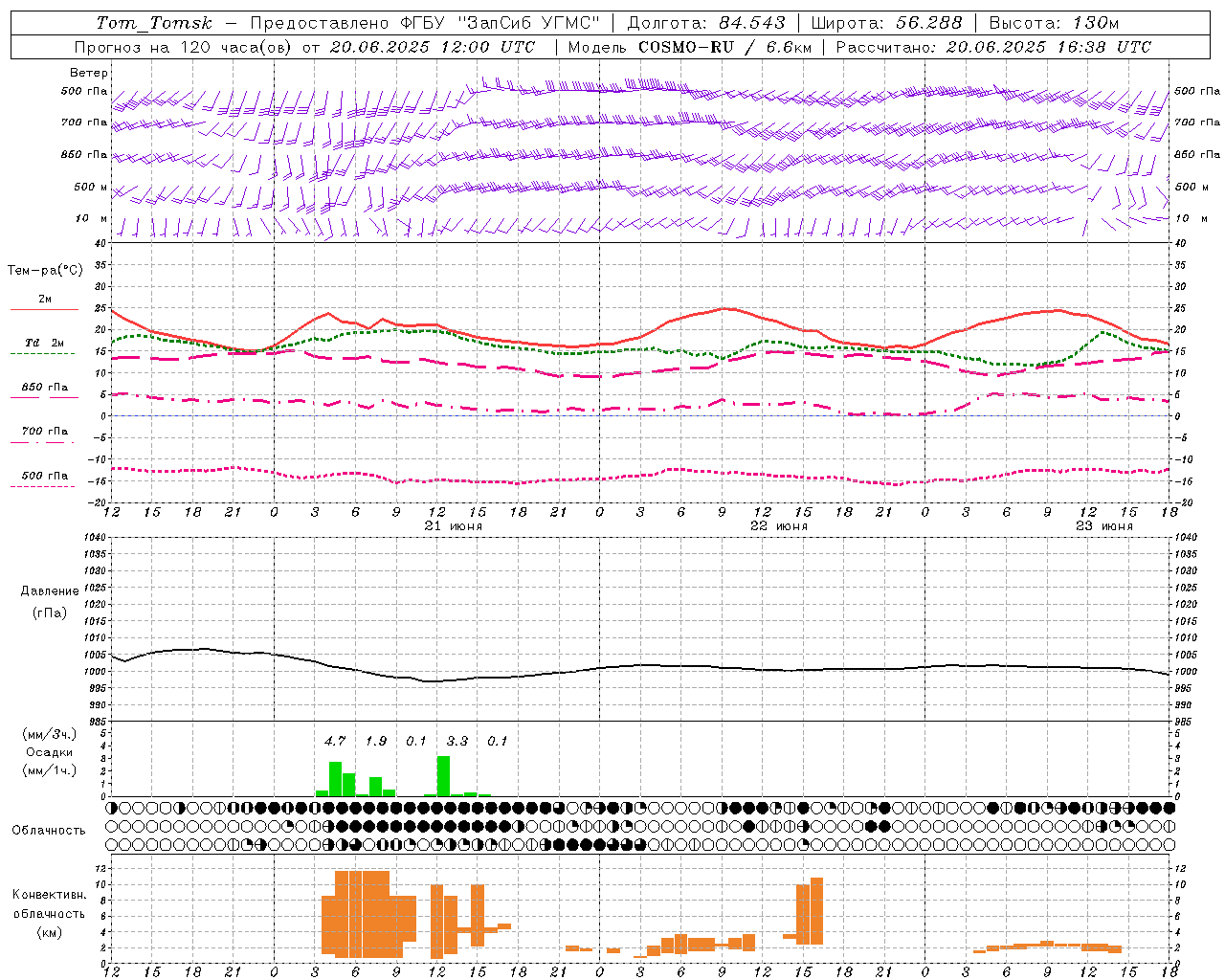The height and width of the screenshot is (980, 1225).
Task: Select the Широта: 56.288 value
Action: pos(886,23)
